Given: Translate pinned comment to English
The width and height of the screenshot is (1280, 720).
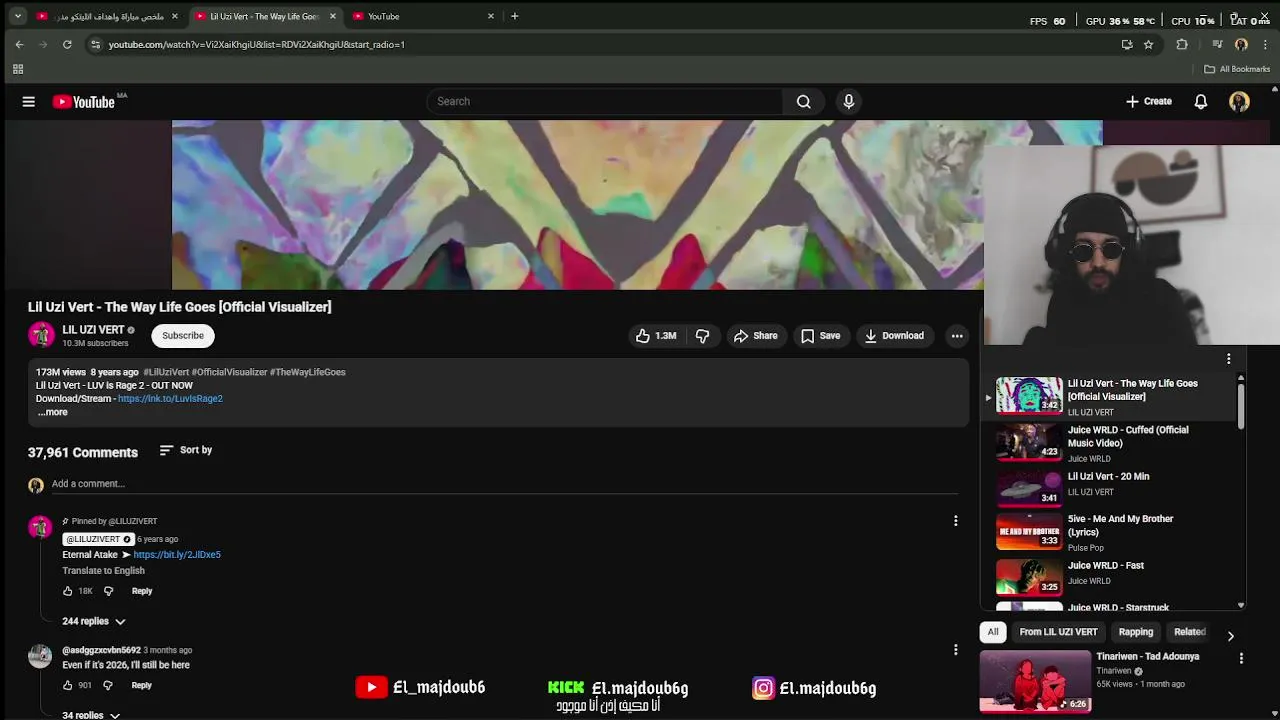Looking at the screenshot, I should pos(103,570).
